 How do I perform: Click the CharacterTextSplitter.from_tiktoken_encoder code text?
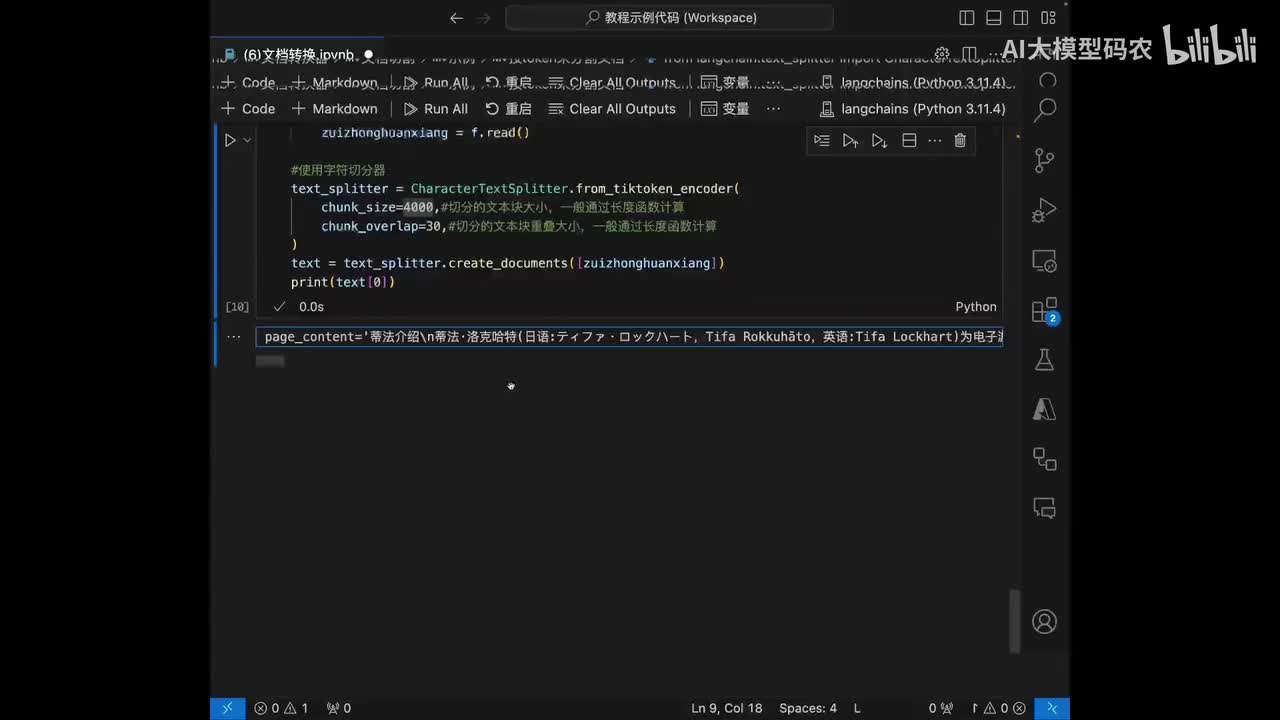pos(574,188)
